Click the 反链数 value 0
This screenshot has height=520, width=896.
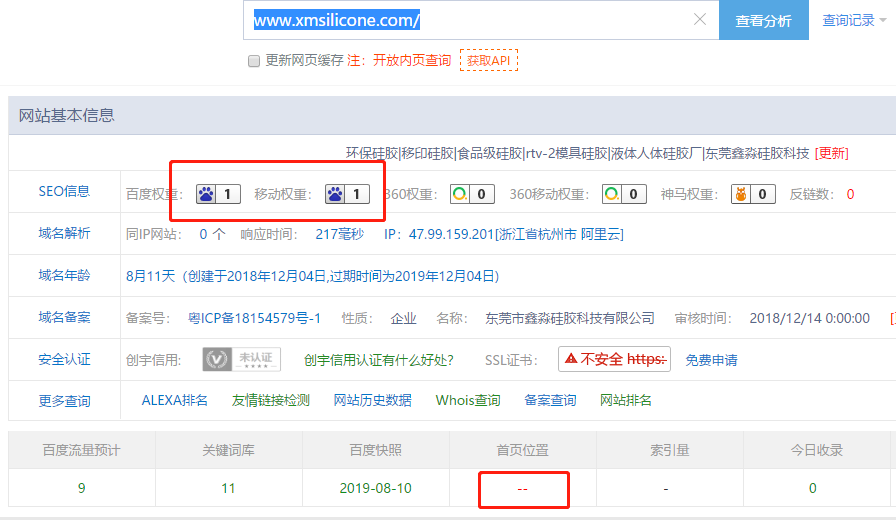pos(850,194)
